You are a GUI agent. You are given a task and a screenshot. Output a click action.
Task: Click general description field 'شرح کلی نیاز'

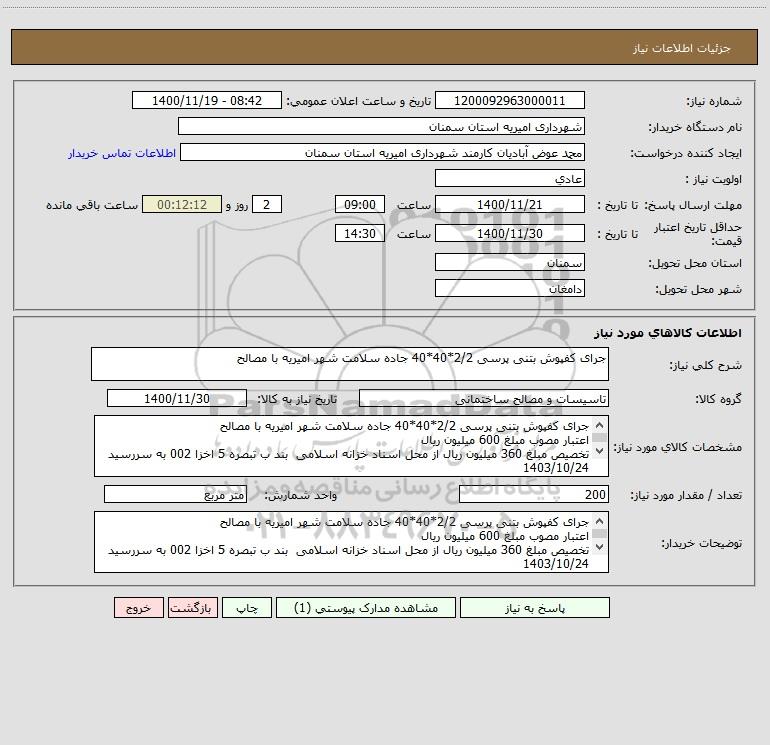(350, 364)
